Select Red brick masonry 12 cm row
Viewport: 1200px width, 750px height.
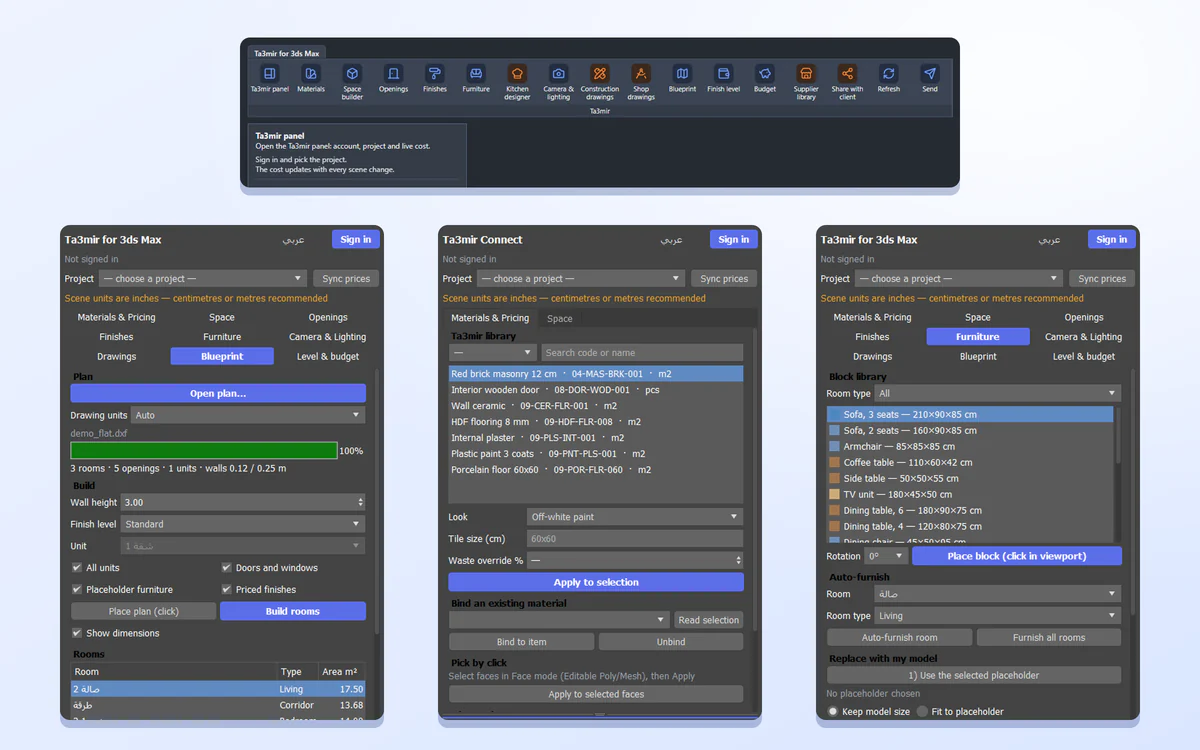596,374
